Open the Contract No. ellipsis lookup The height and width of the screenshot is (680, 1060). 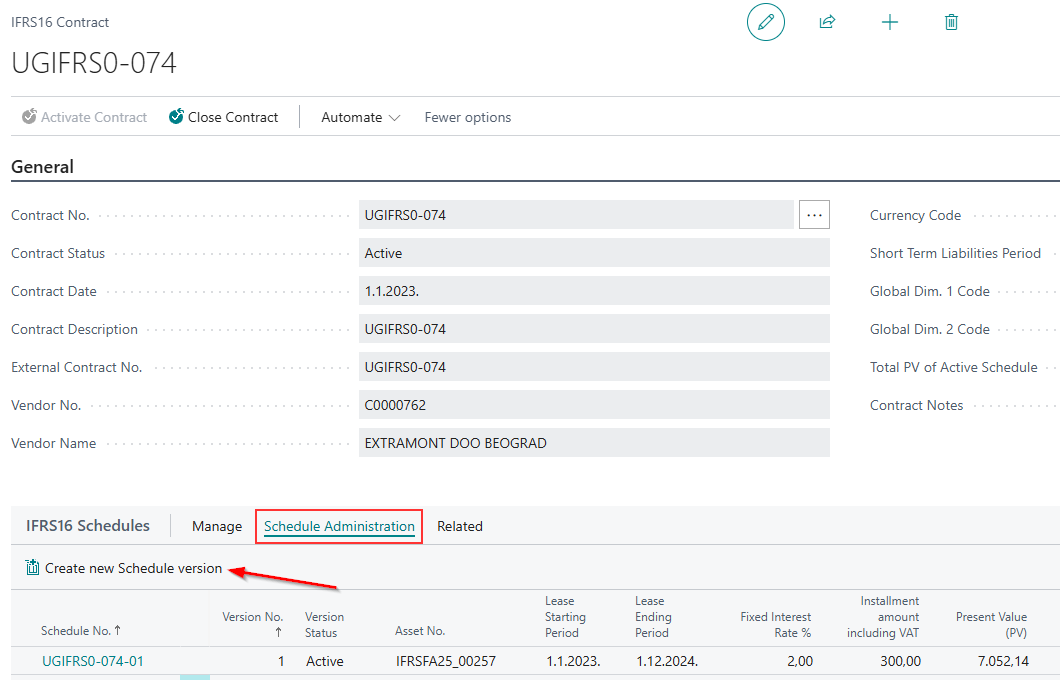point(814,215)
